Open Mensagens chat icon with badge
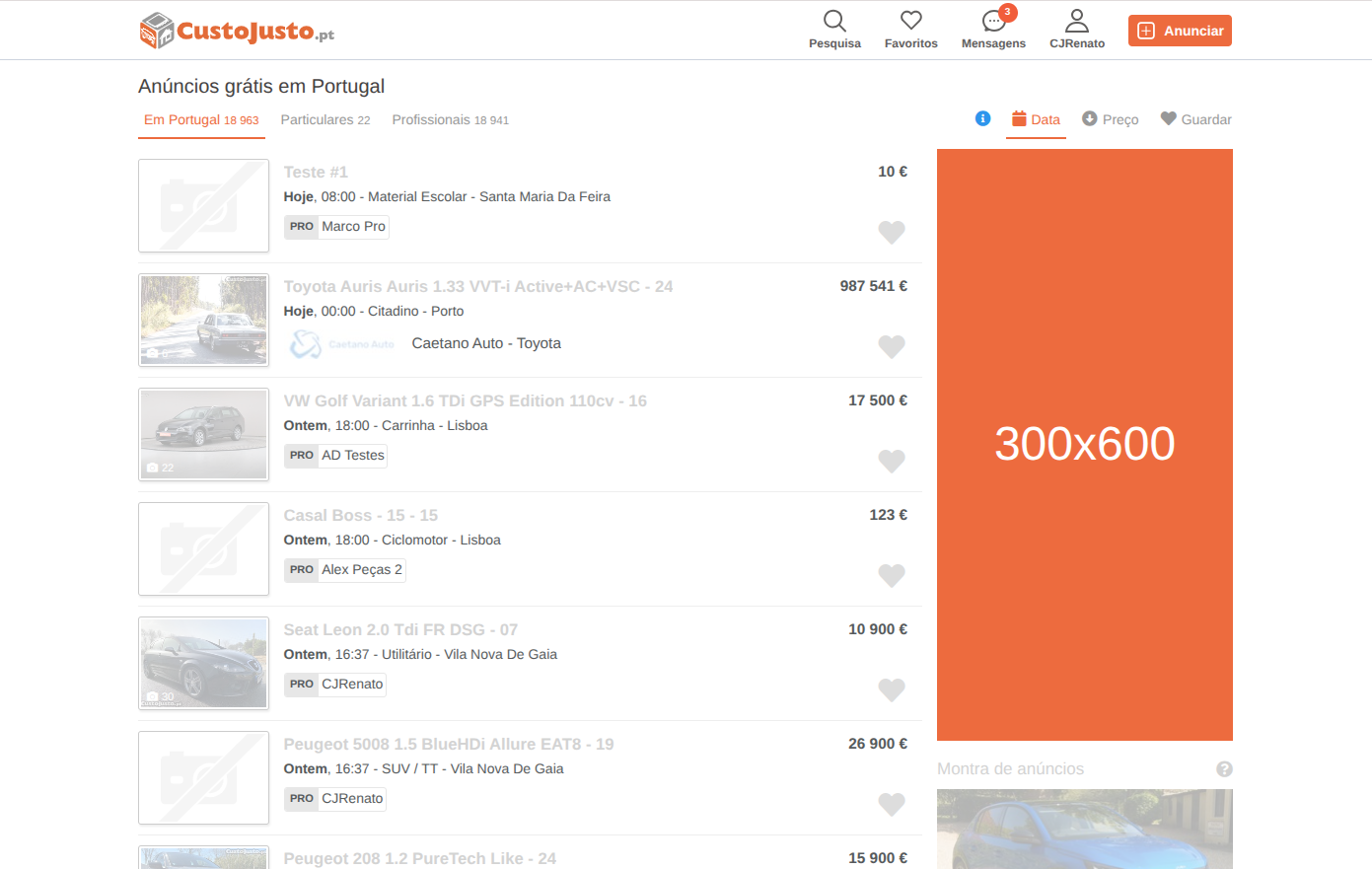The width and height of the screenshot is (1372, 869). pyautogui.click(x=993, y=22)
